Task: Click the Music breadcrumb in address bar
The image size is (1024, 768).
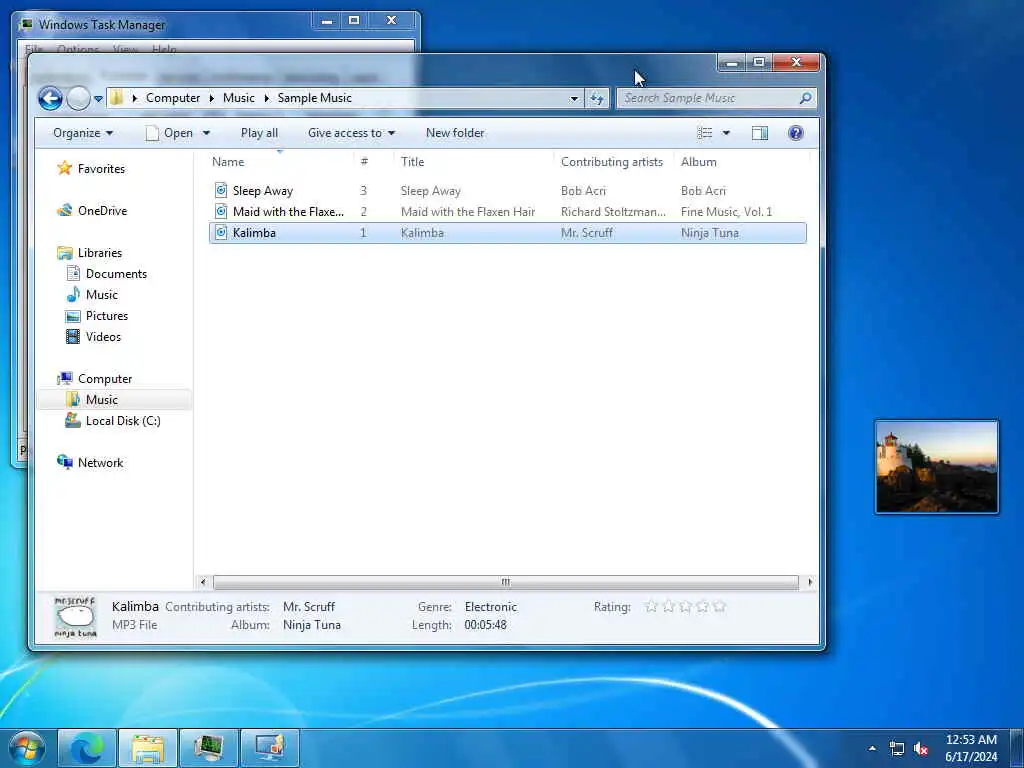Action: pos(238,98)
